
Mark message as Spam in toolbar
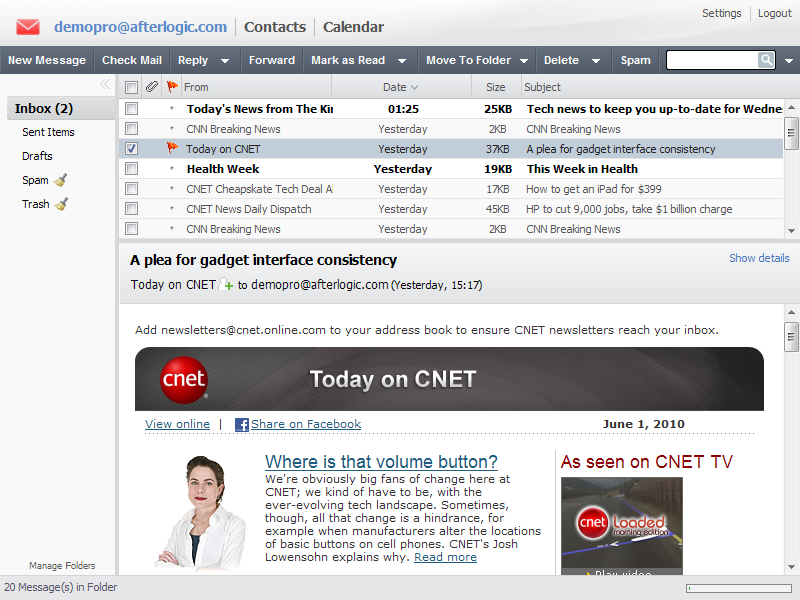click(635, 60)
